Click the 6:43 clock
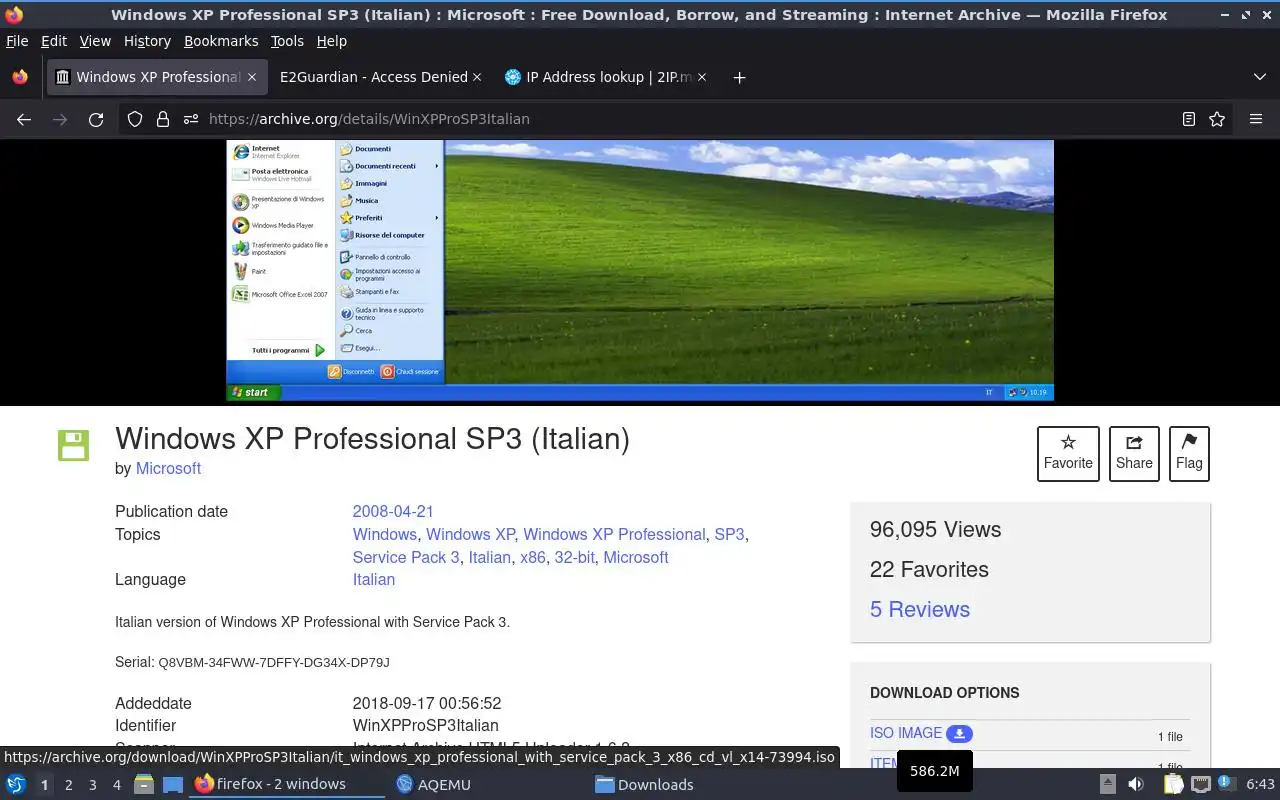 [x=1260, y=784]
